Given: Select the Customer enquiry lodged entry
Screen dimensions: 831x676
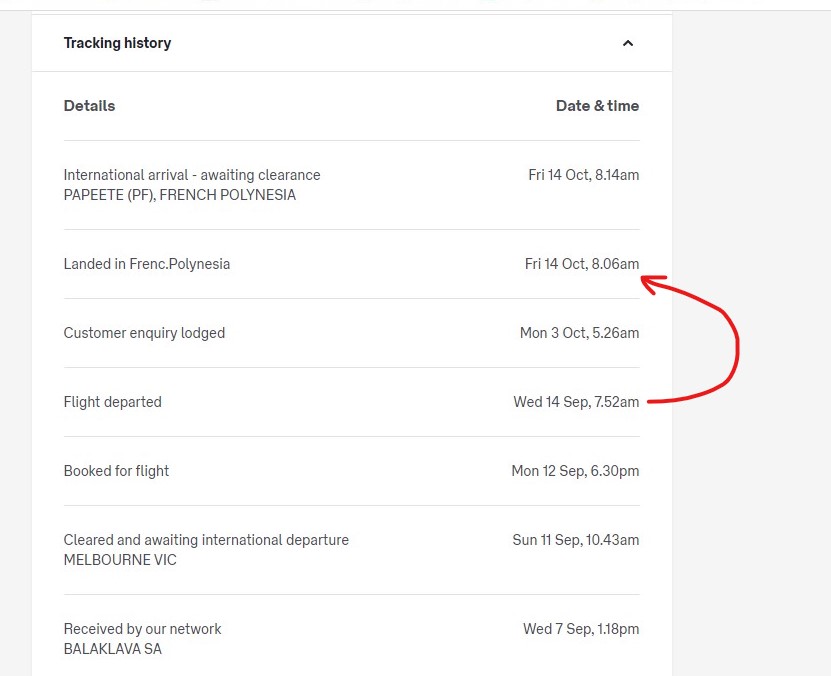Looking at the screenshot, I should pos(144,333).
